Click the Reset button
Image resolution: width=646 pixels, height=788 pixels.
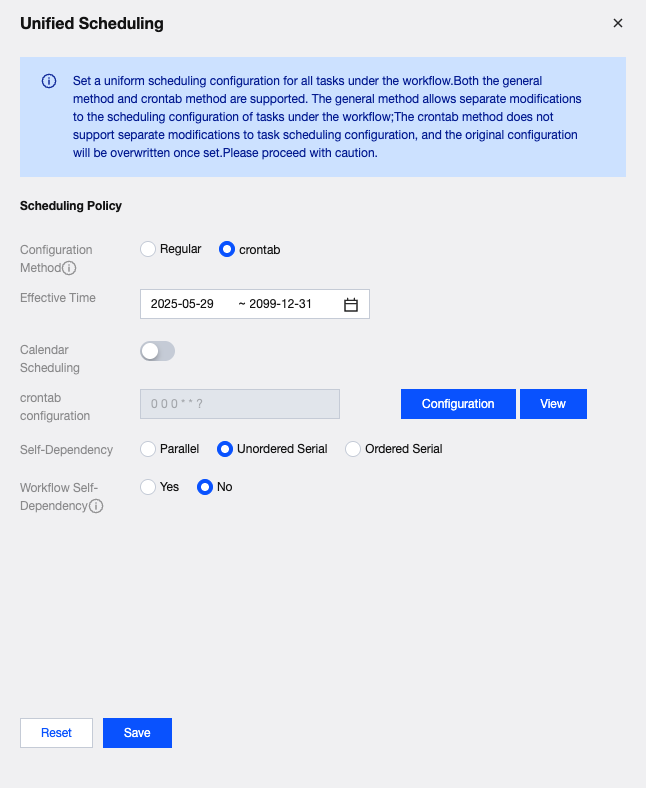tap(56, 733)
